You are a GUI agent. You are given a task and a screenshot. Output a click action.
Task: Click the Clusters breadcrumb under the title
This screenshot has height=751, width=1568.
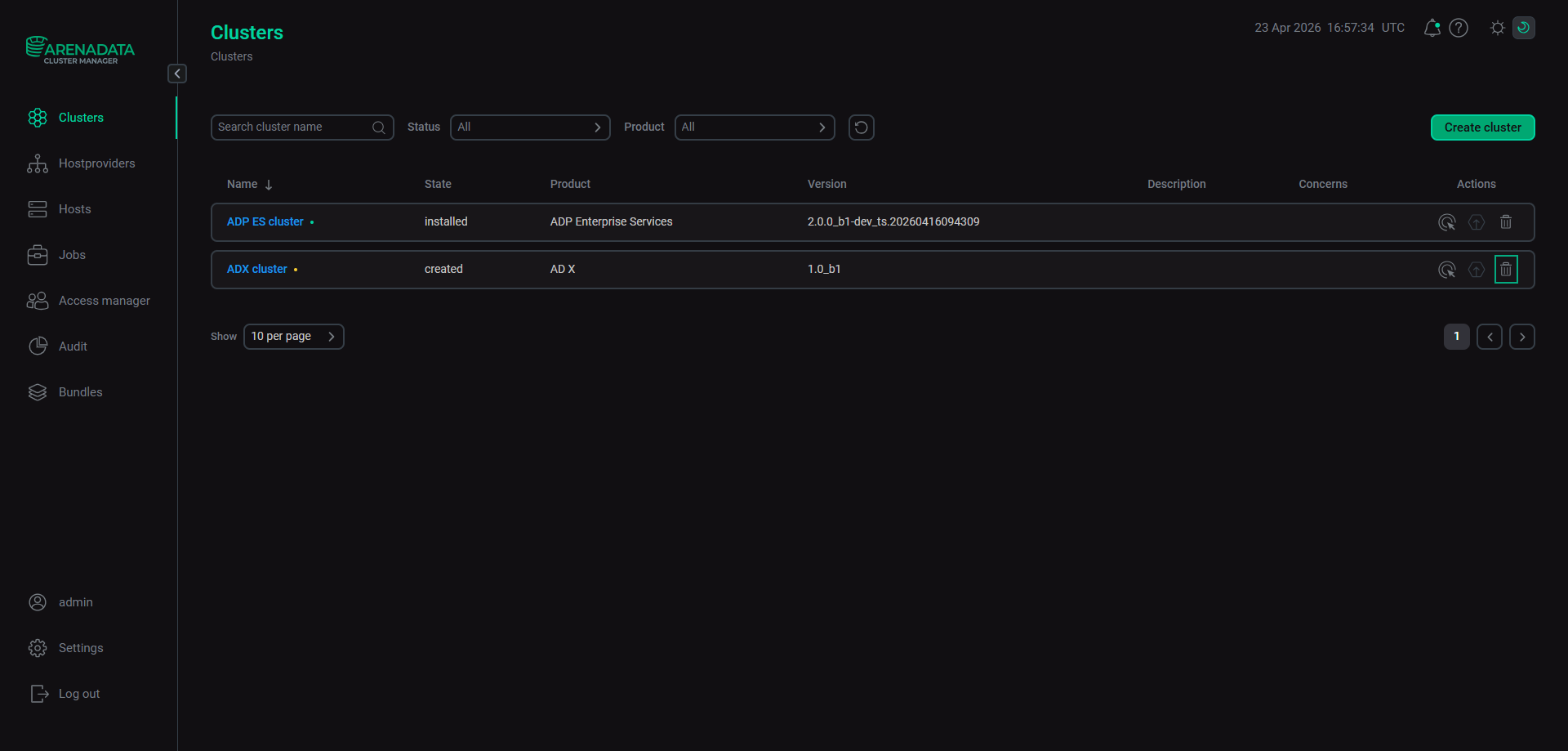tap(232, 57)
